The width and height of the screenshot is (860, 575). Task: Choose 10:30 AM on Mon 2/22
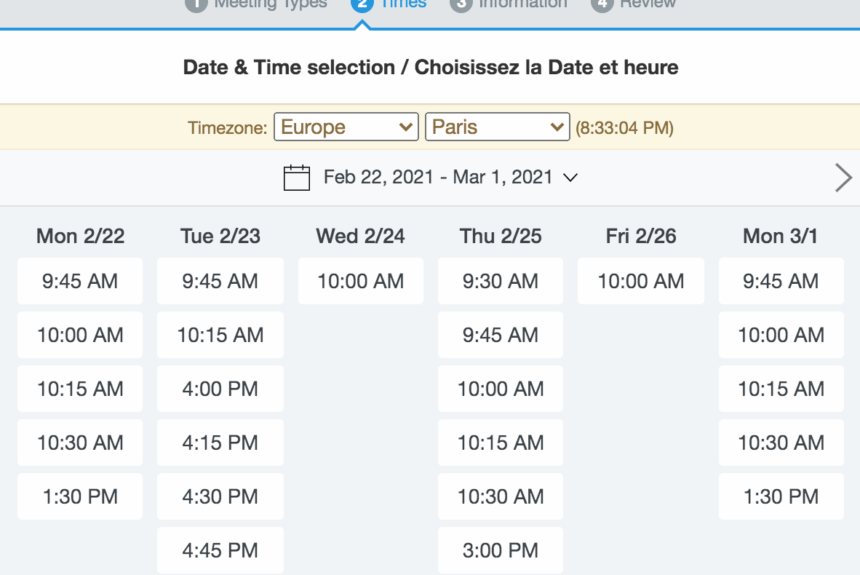pyautogui.click(x=80, y=442)
